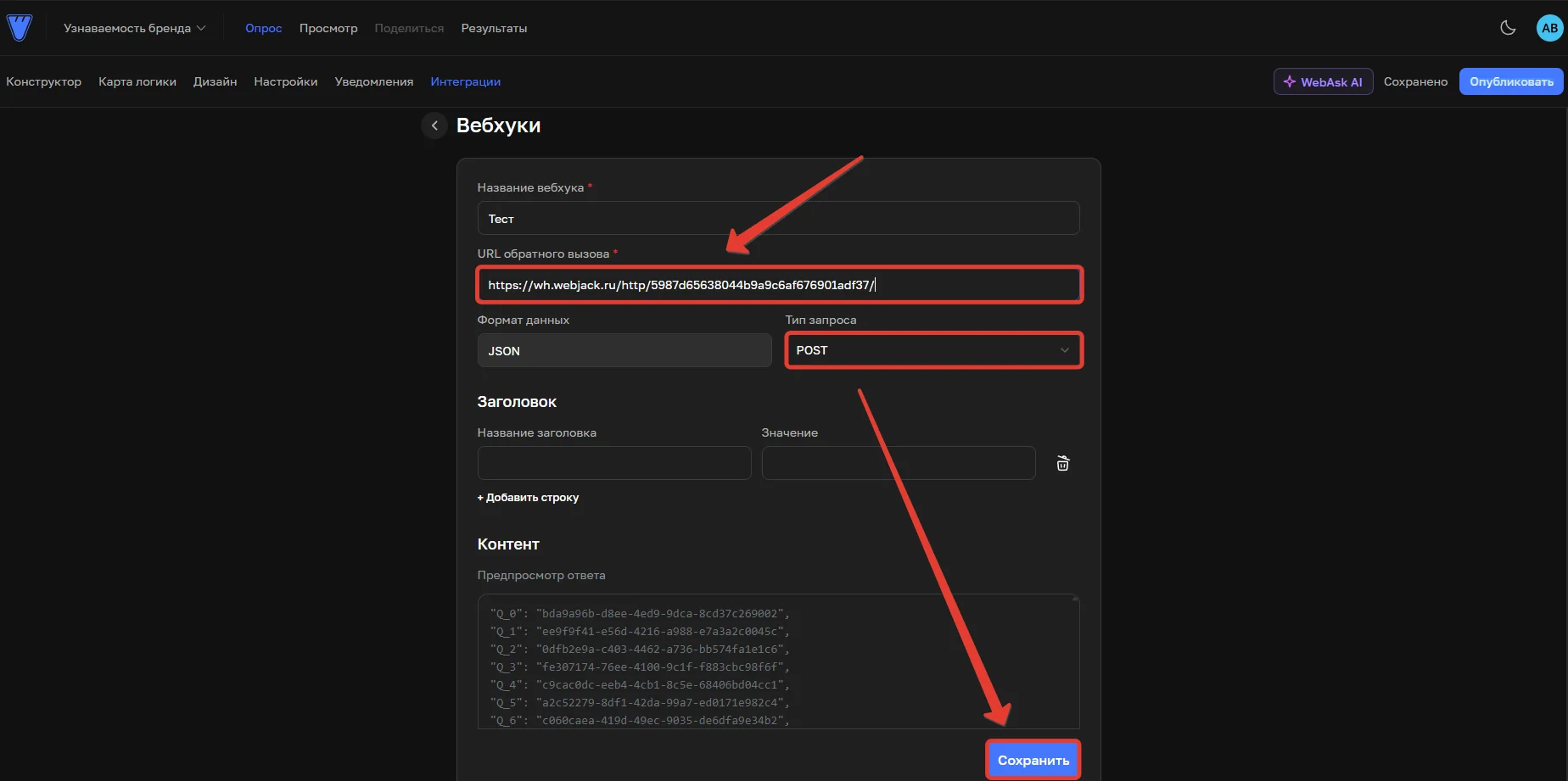Expand the Узнаваемость бренда survey dropdown
1568x781 pixels.
pos(135,28)
